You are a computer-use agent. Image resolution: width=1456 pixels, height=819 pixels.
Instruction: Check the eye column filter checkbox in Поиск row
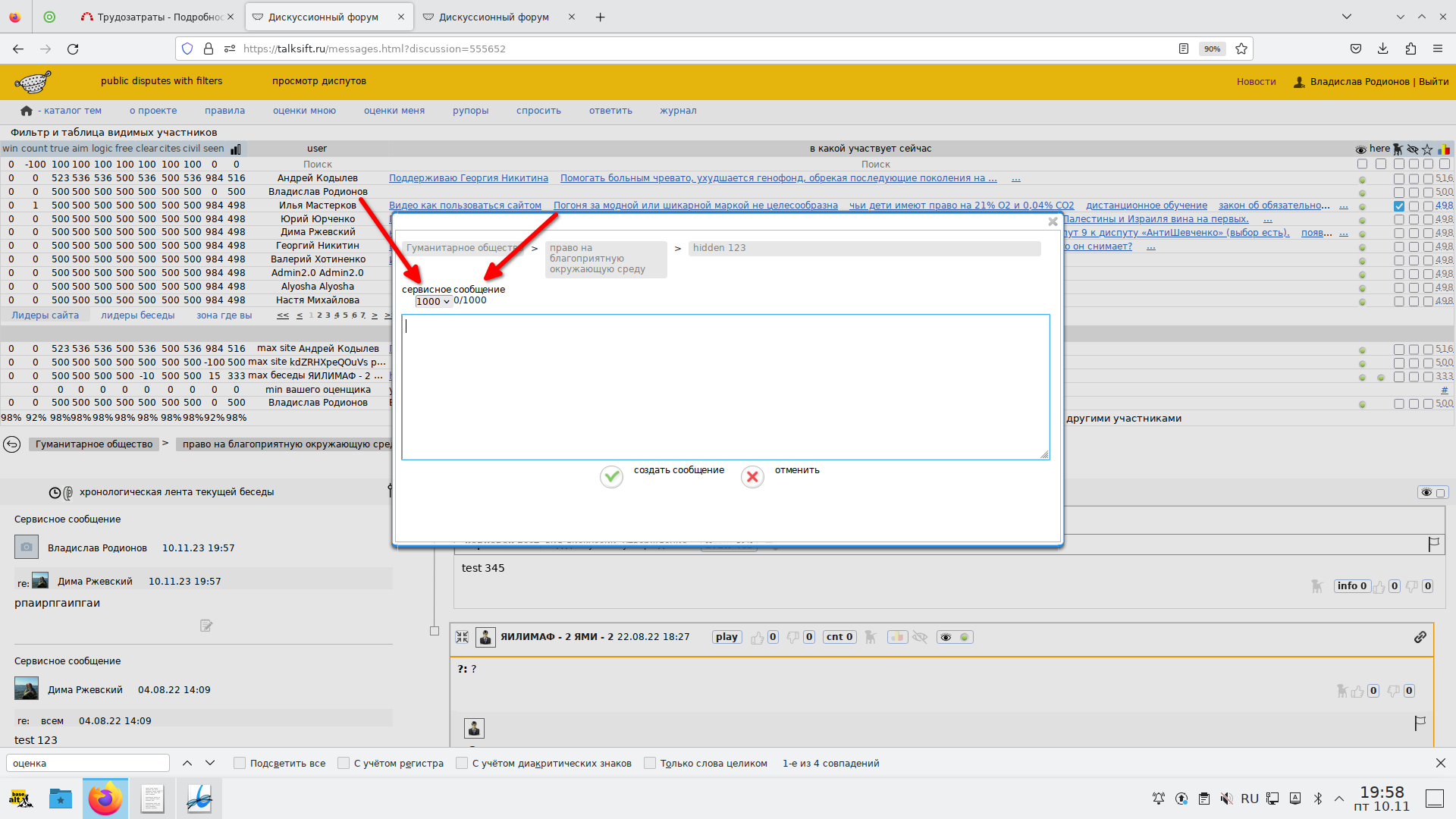click(x=1362, y=164)
